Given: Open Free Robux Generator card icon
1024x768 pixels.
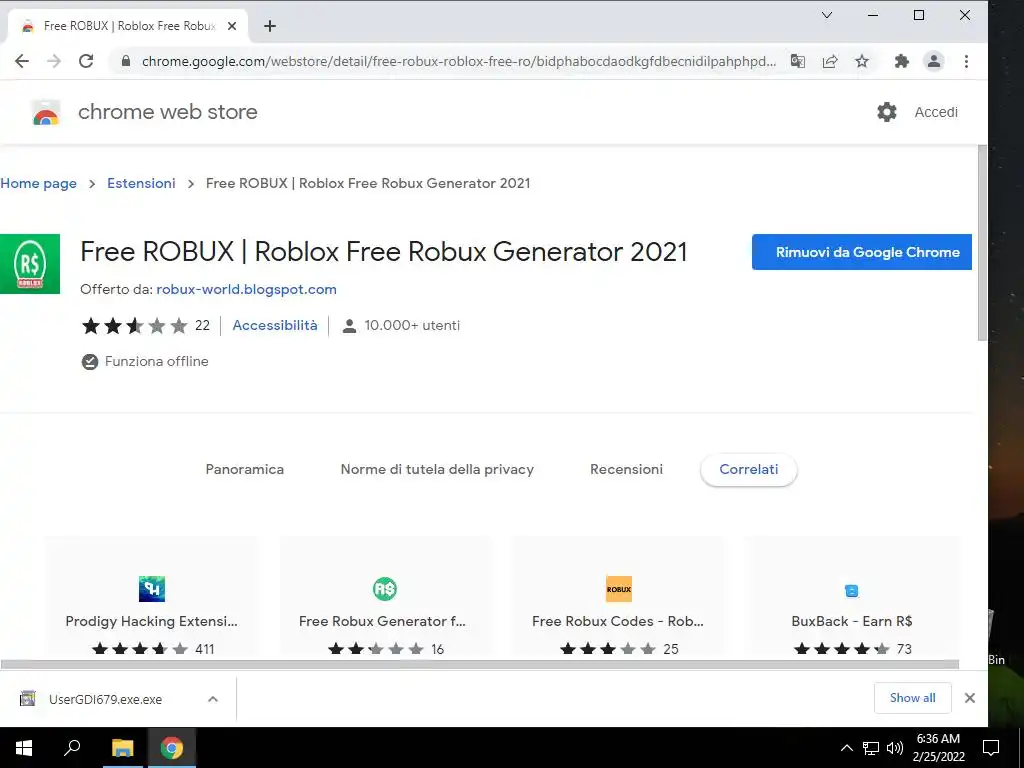Looking at the screenshot, I should click(x=385, y=589).
